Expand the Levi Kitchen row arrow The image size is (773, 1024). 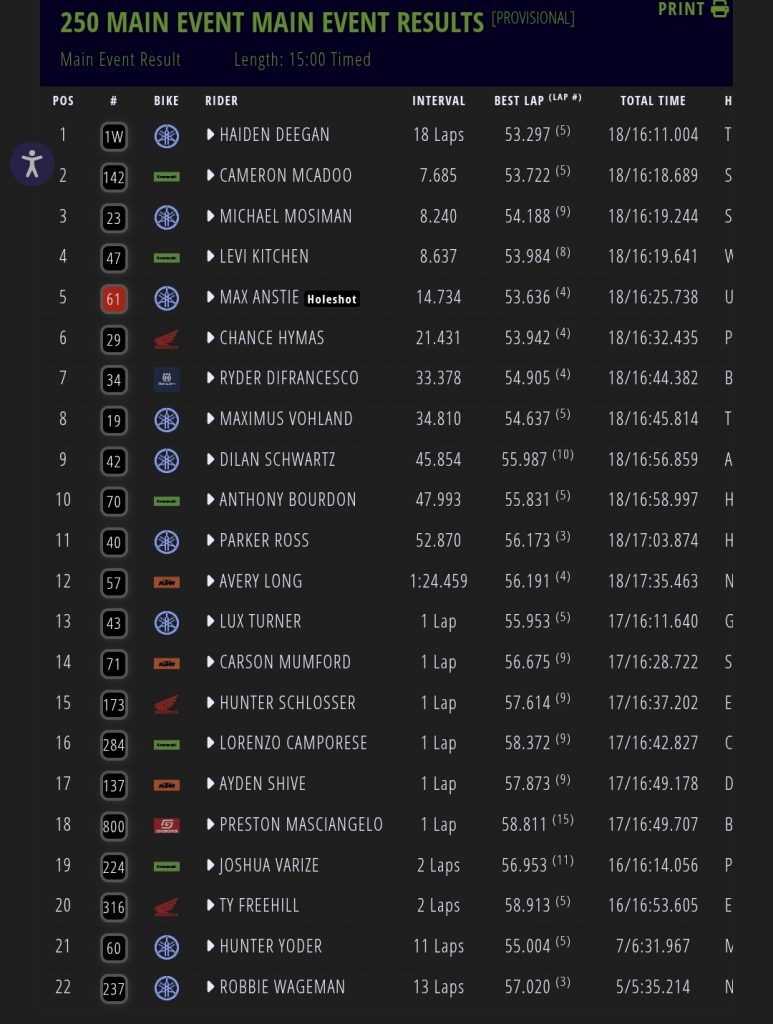pos(211,257)
